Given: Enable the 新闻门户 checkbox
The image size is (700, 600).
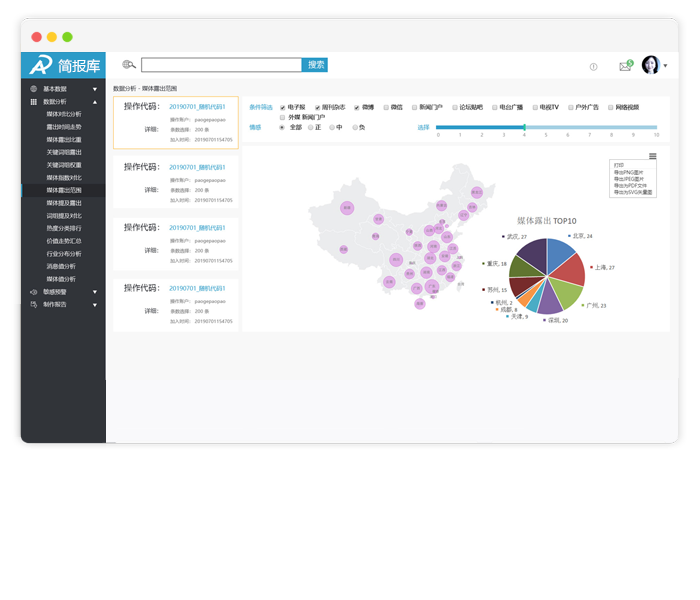Looking at the screenshot, I should tap(414, 107).
